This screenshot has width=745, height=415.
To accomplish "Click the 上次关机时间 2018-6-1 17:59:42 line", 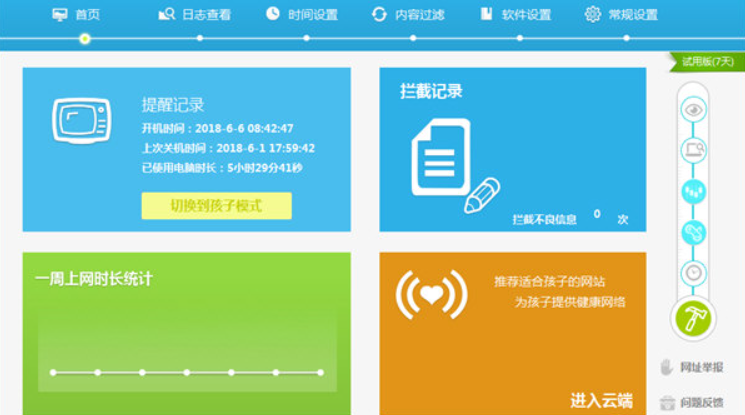I will click(228, 148).
